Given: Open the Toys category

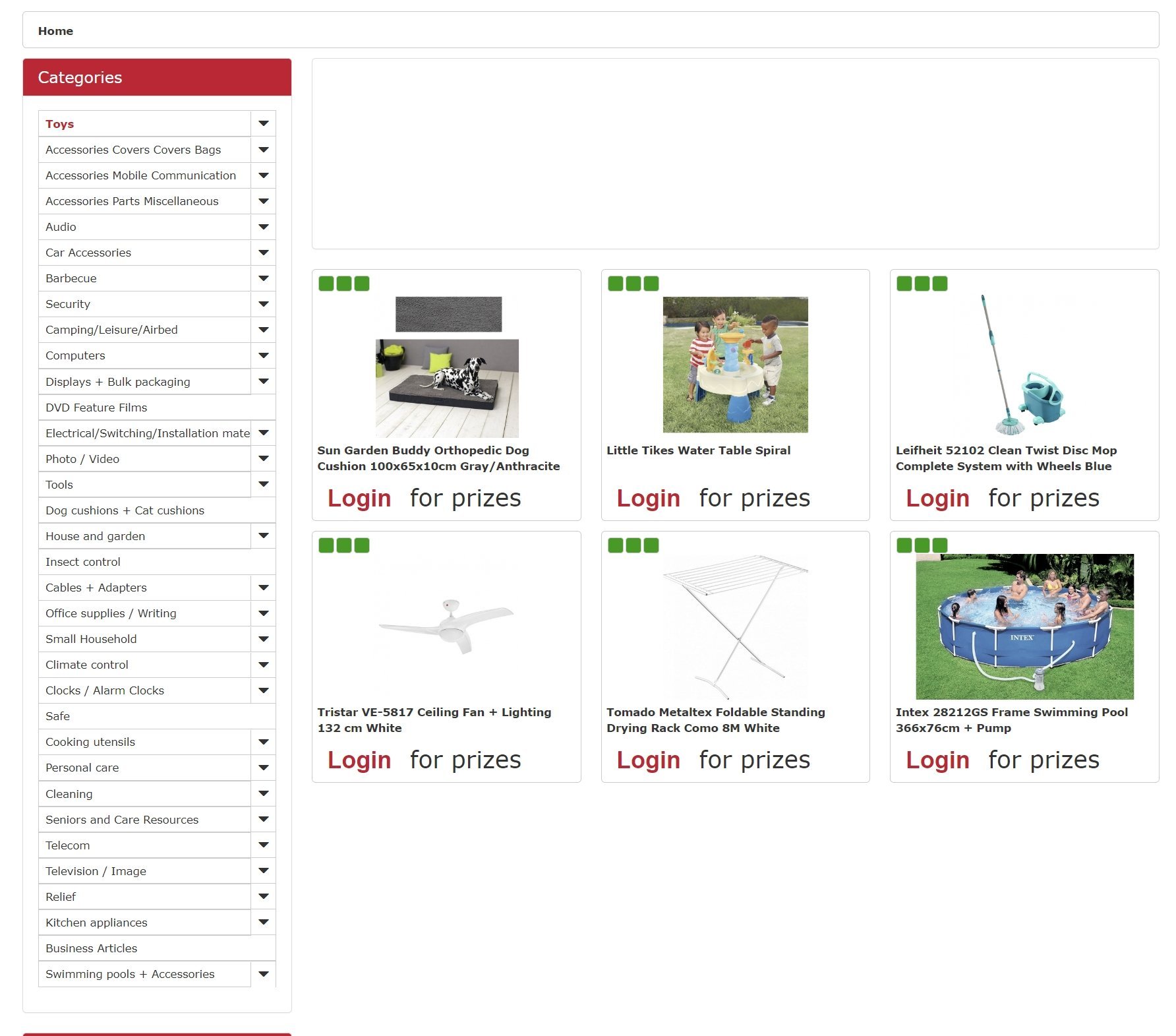Looking at the screenshot, I should pyautogui.click(x=144, y=123).
